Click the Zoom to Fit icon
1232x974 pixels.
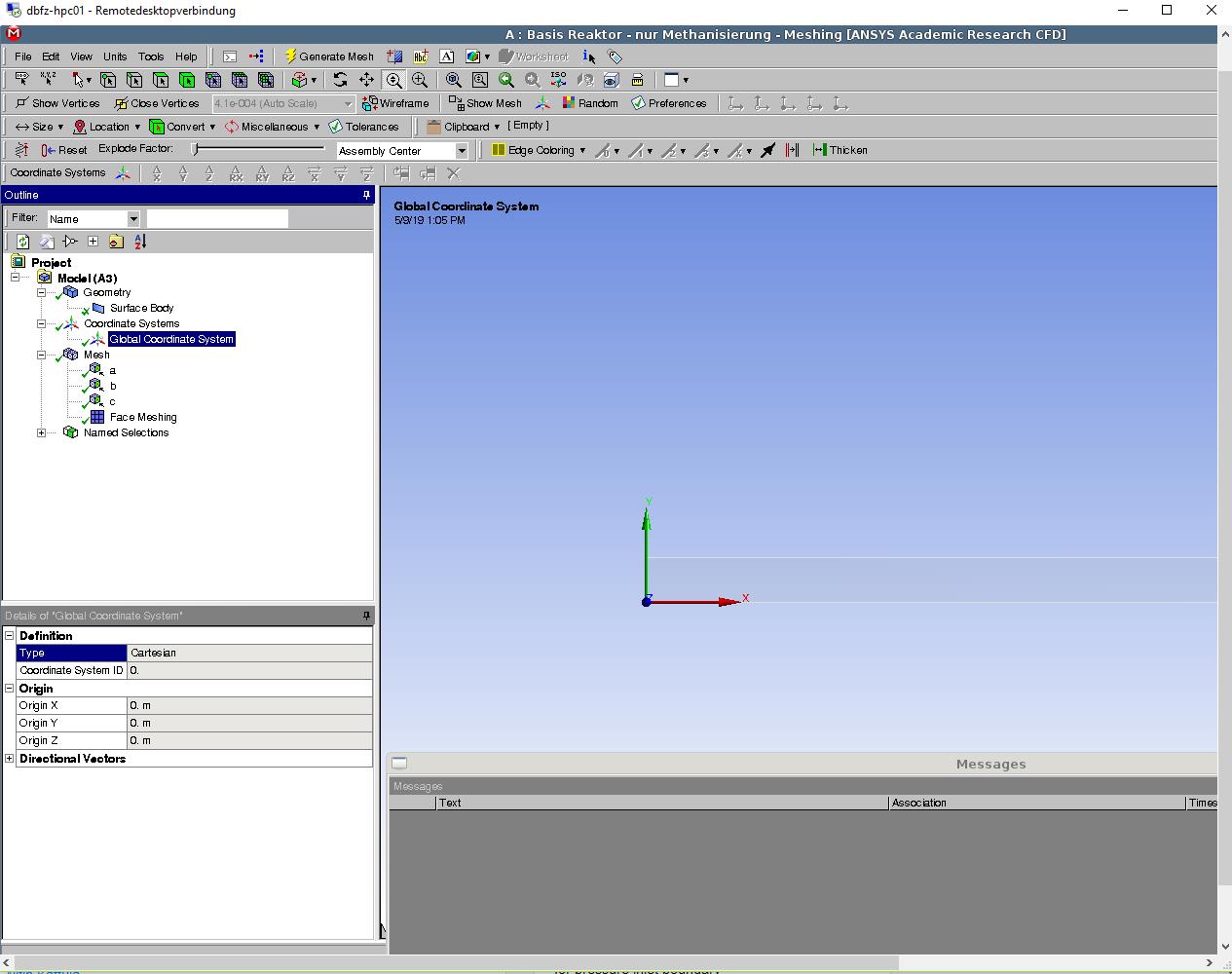453,80
